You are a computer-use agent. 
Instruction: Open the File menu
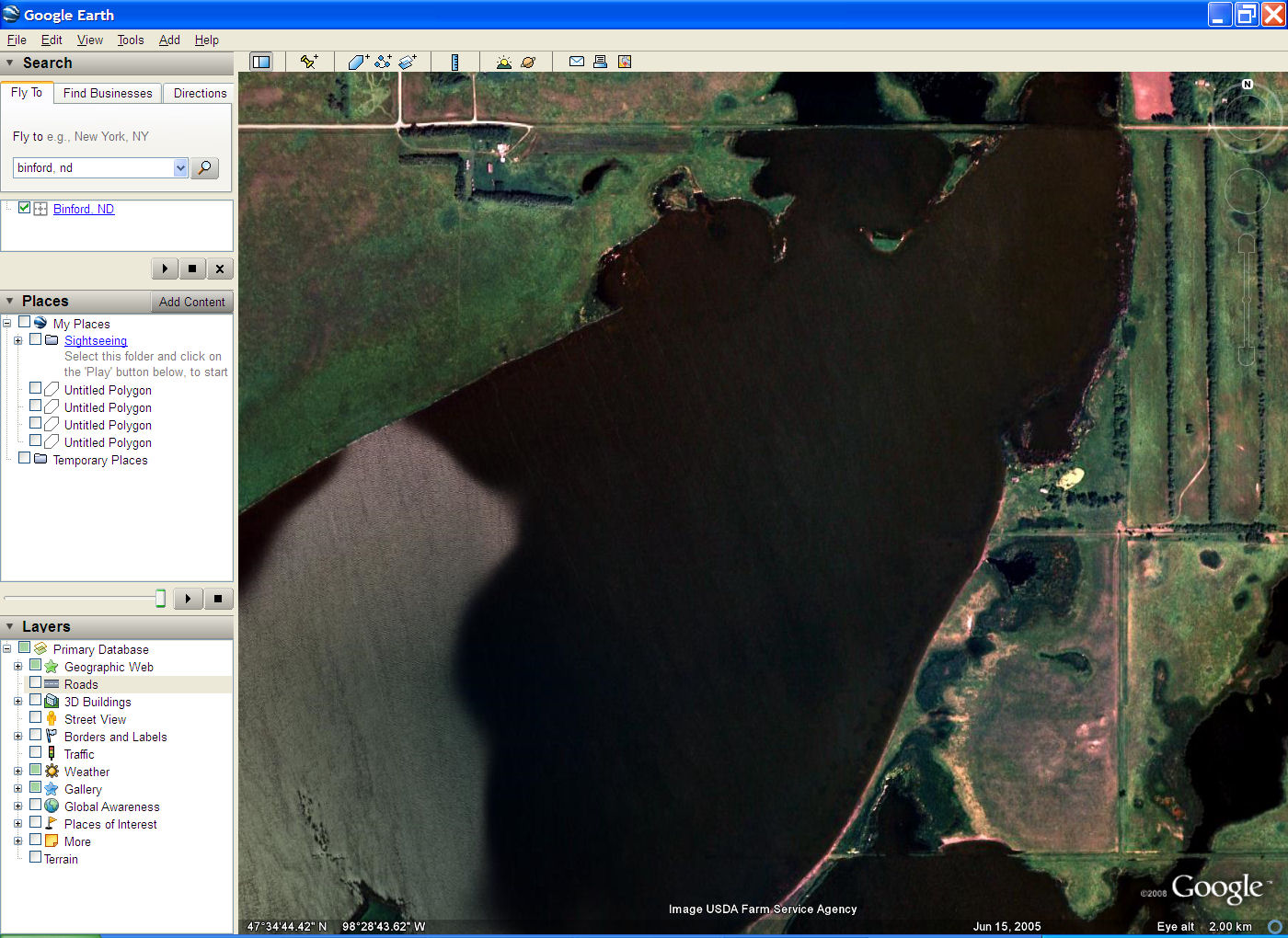coord(17,40)
